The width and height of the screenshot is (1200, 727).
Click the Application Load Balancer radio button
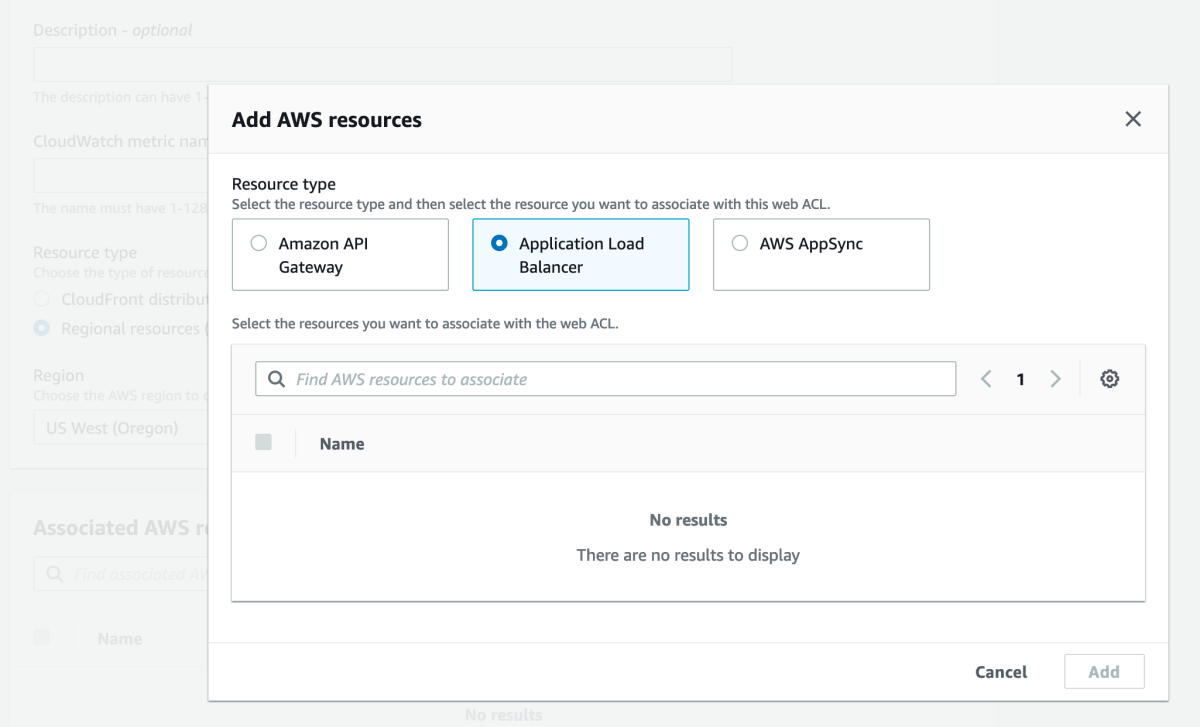click(x=500, y=242)
